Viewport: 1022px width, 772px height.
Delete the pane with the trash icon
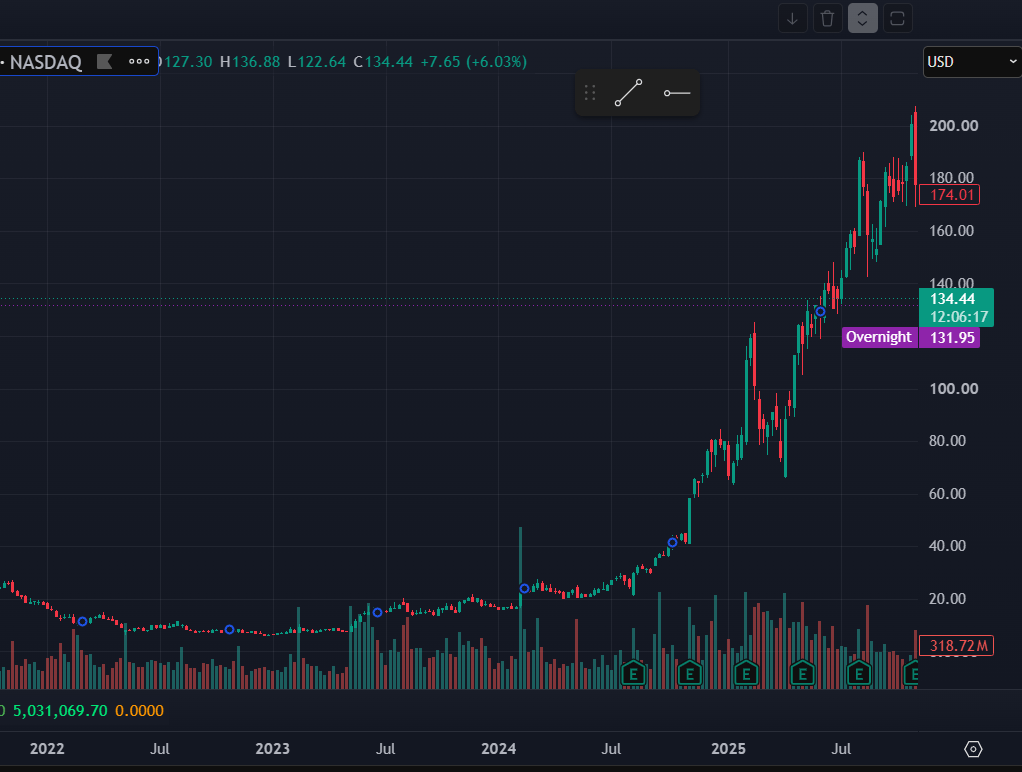pyautogui.click(x=827, y=18)
